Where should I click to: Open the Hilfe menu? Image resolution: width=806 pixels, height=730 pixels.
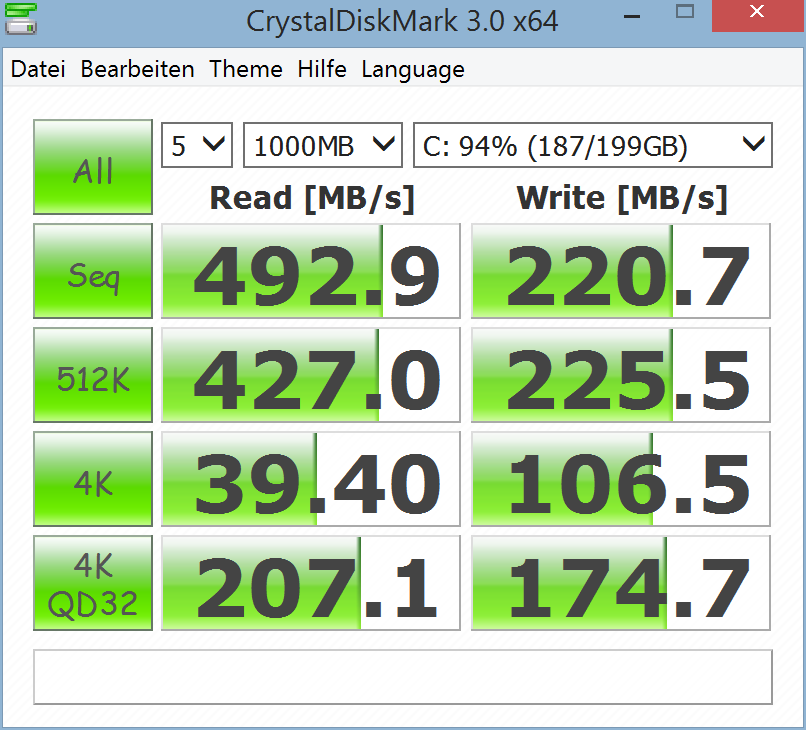(322, 69)
